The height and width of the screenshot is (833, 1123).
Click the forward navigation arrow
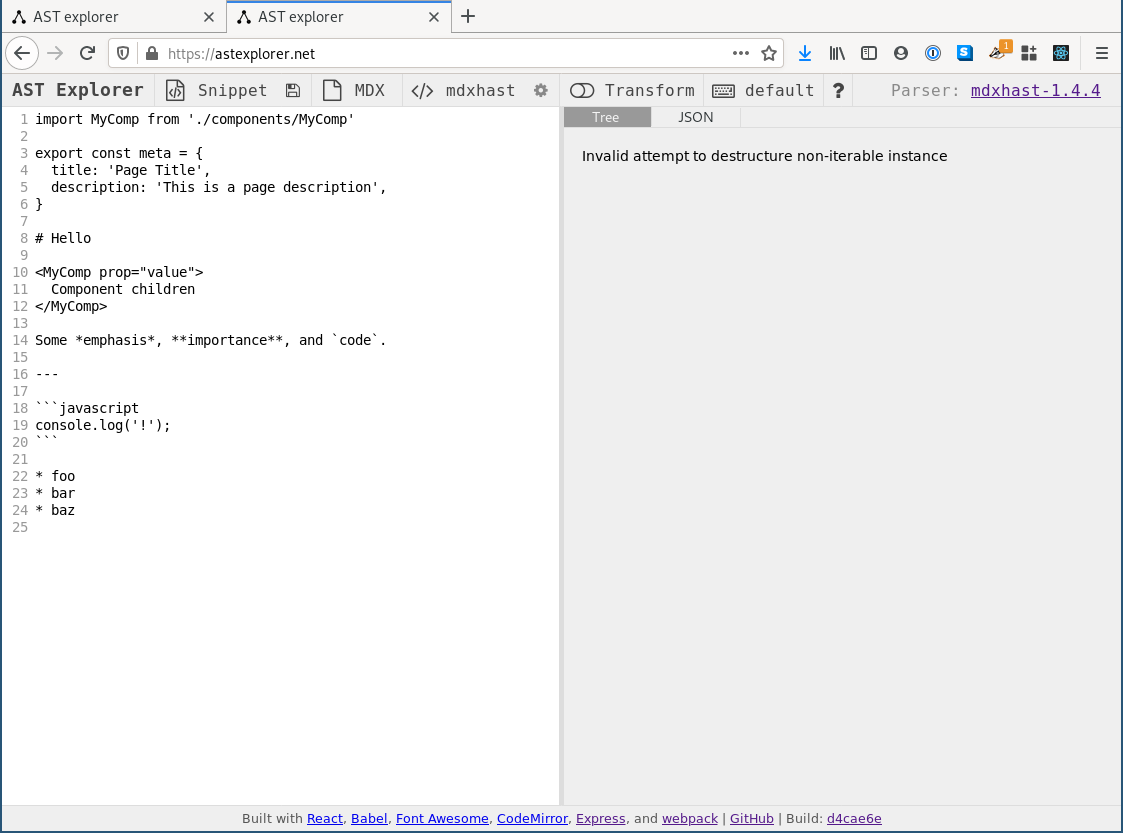point(55,54)
